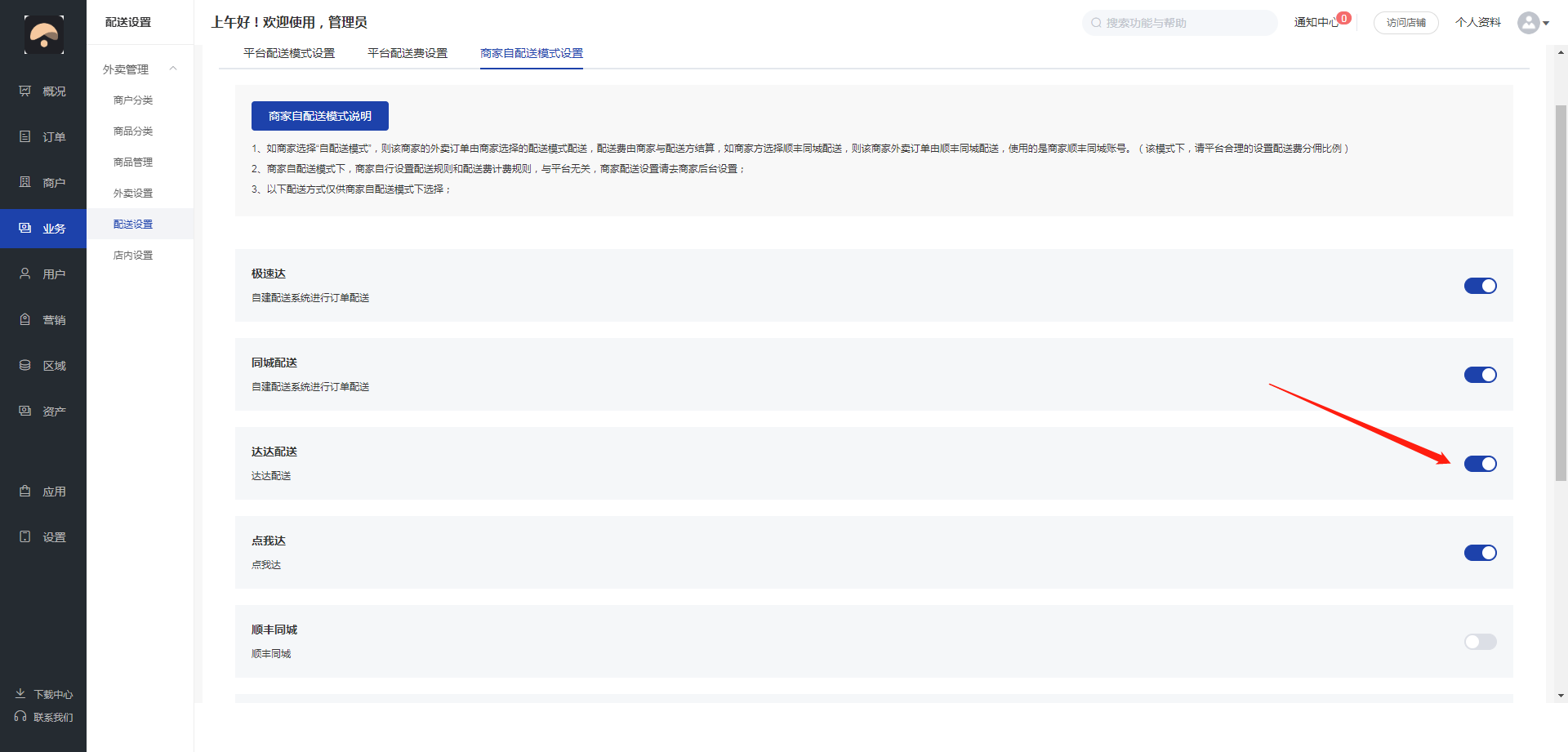Toggle 达达配送 delivery switch
The height and width of the screenshot is (752, 1568).
[1480, 464]
